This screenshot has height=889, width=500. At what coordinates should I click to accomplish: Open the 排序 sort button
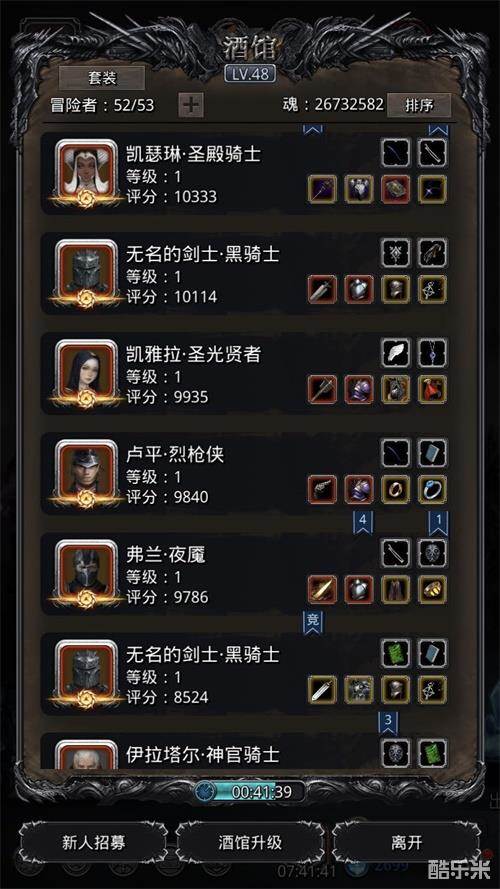[419, 105]
